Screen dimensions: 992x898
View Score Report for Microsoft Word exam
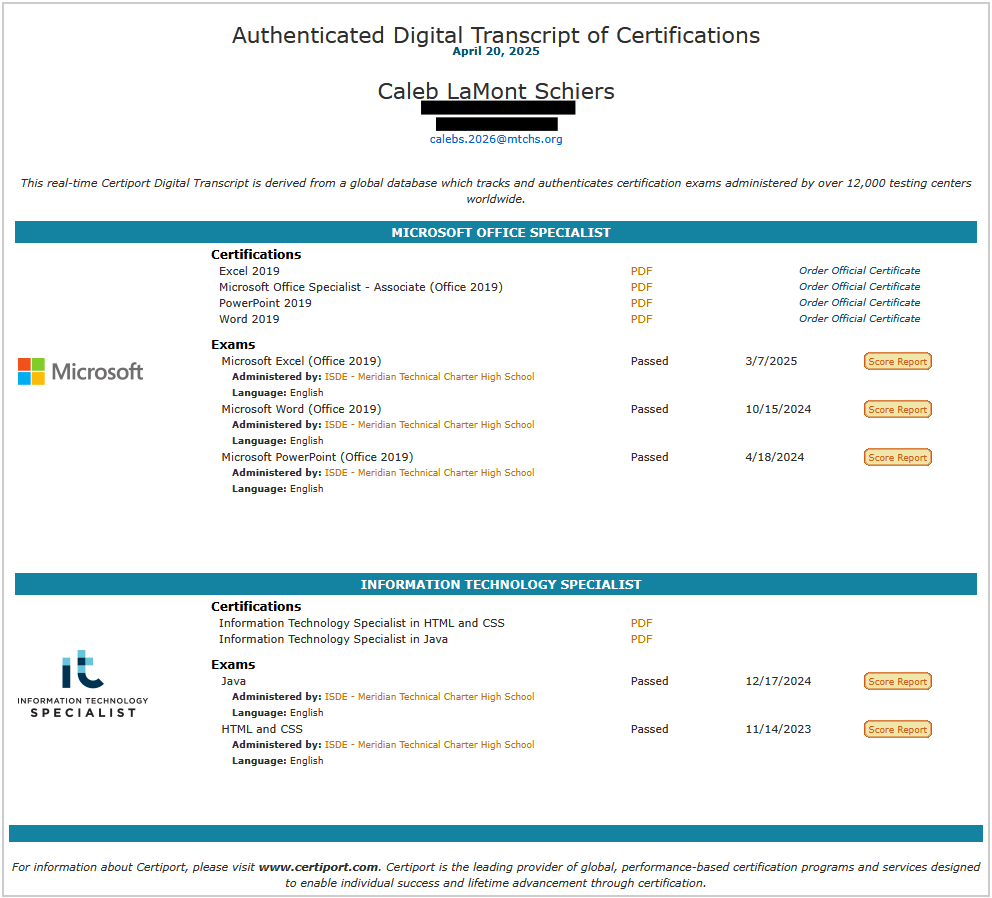coord(897,409)
